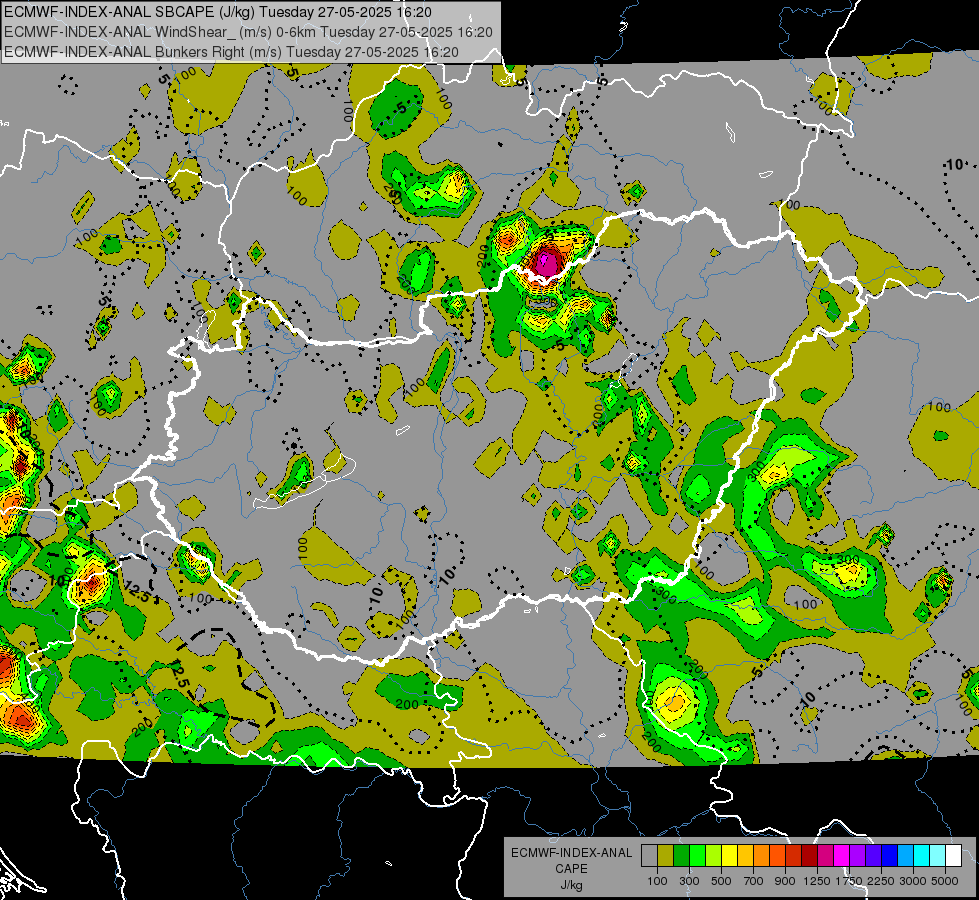Click the pale cyan swatch before 5000
The height and width of the screenshot is (900, 979).
(x=938, y=856)
